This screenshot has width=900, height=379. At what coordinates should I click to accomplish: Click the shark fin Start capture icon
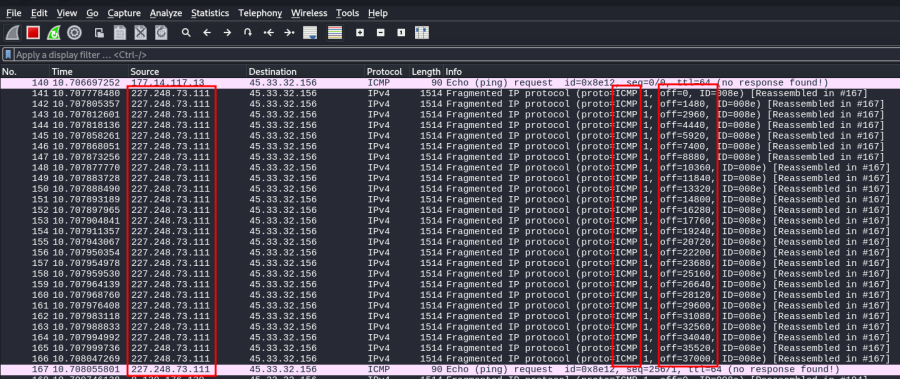(x=13, y=33)
